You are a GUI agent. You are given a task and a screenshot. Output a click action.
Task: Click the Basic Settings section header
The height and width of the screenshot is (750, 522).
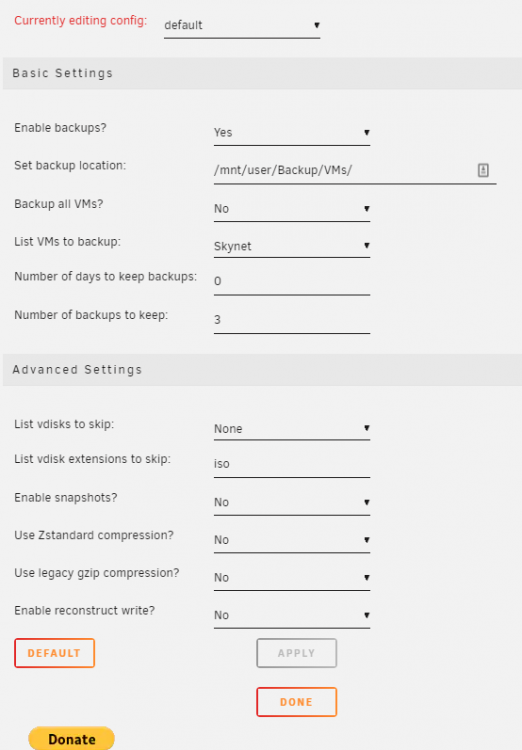point(262,73)
